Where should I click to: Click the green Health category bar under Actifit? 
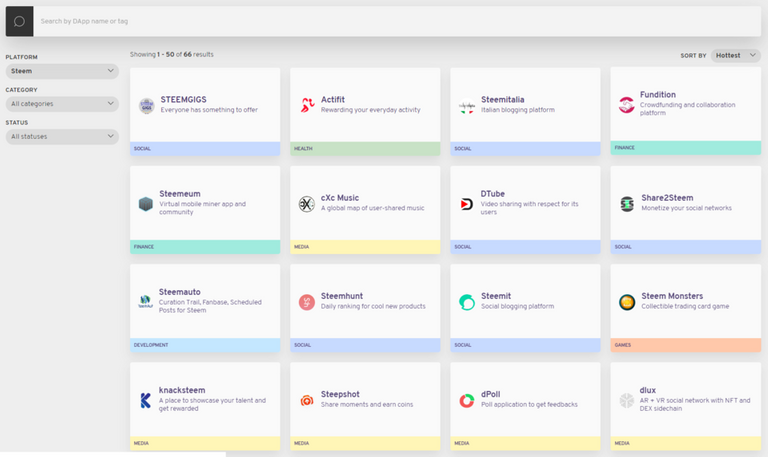pyautogui.click(x=365, y=148)
